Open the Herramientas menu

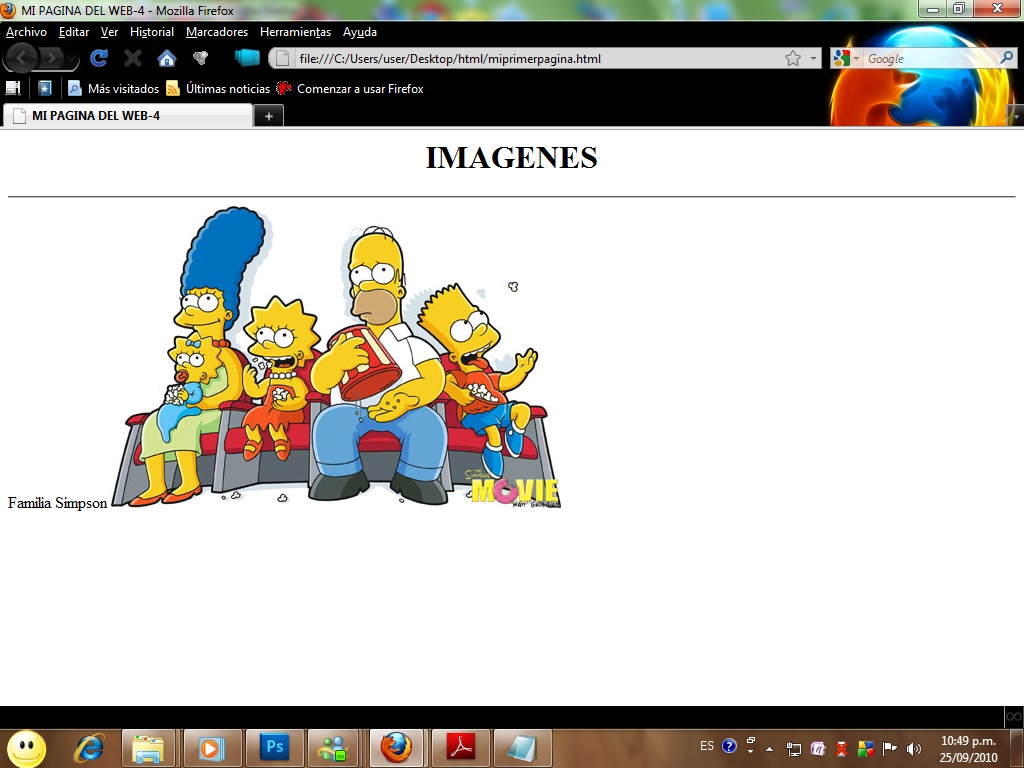coord(295,31)
